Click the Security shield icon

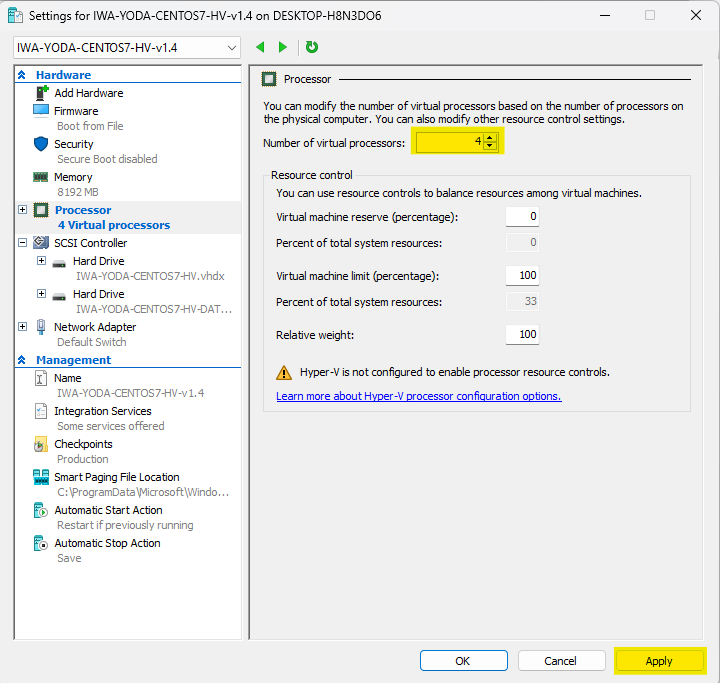pos(41,144)
